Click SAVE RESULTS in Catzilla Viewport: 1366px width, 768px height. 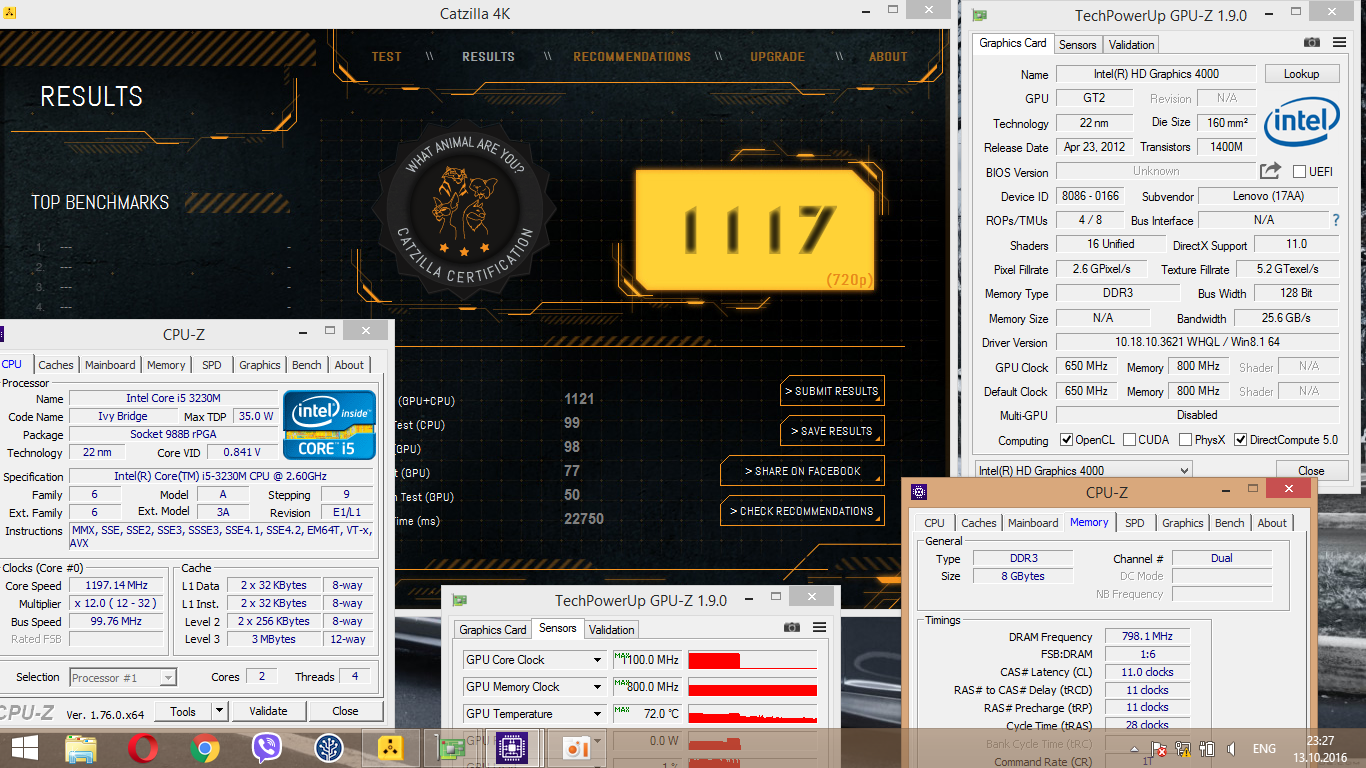coord(832,431)
